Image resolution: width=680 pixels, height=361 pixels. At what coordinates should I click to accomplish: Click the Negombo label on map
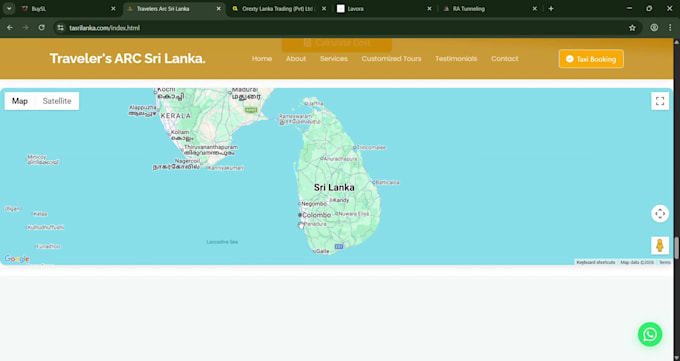314,204
